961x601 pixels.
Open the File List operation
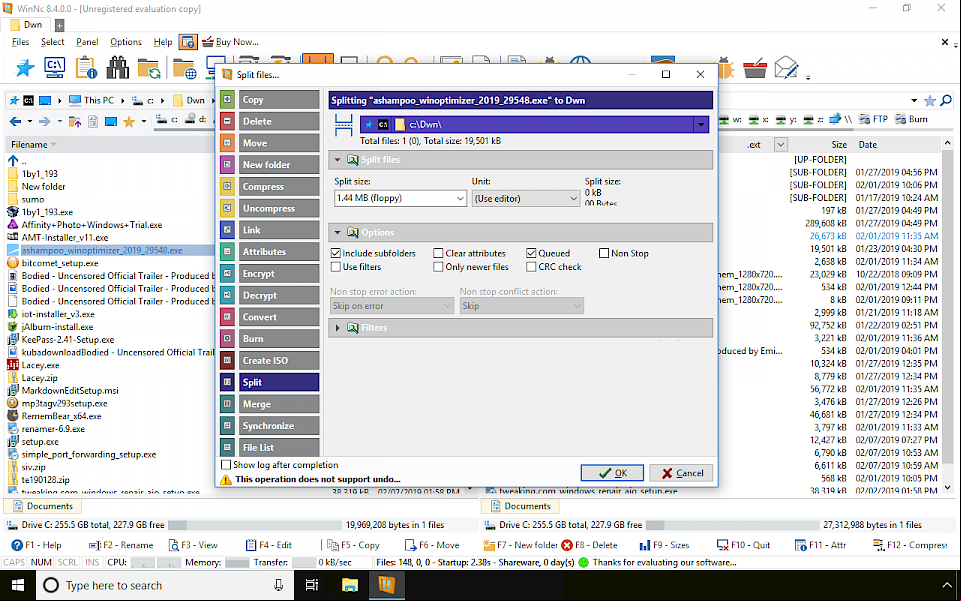click(270, 447)
